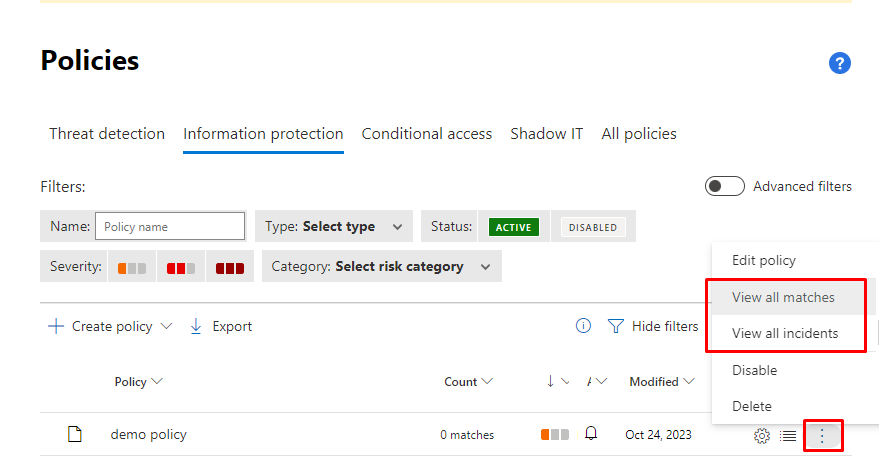Open the three-dot menu for demo policy
Image resolution: width=879 pixels, height=461 pixels.
pos(822,435)
